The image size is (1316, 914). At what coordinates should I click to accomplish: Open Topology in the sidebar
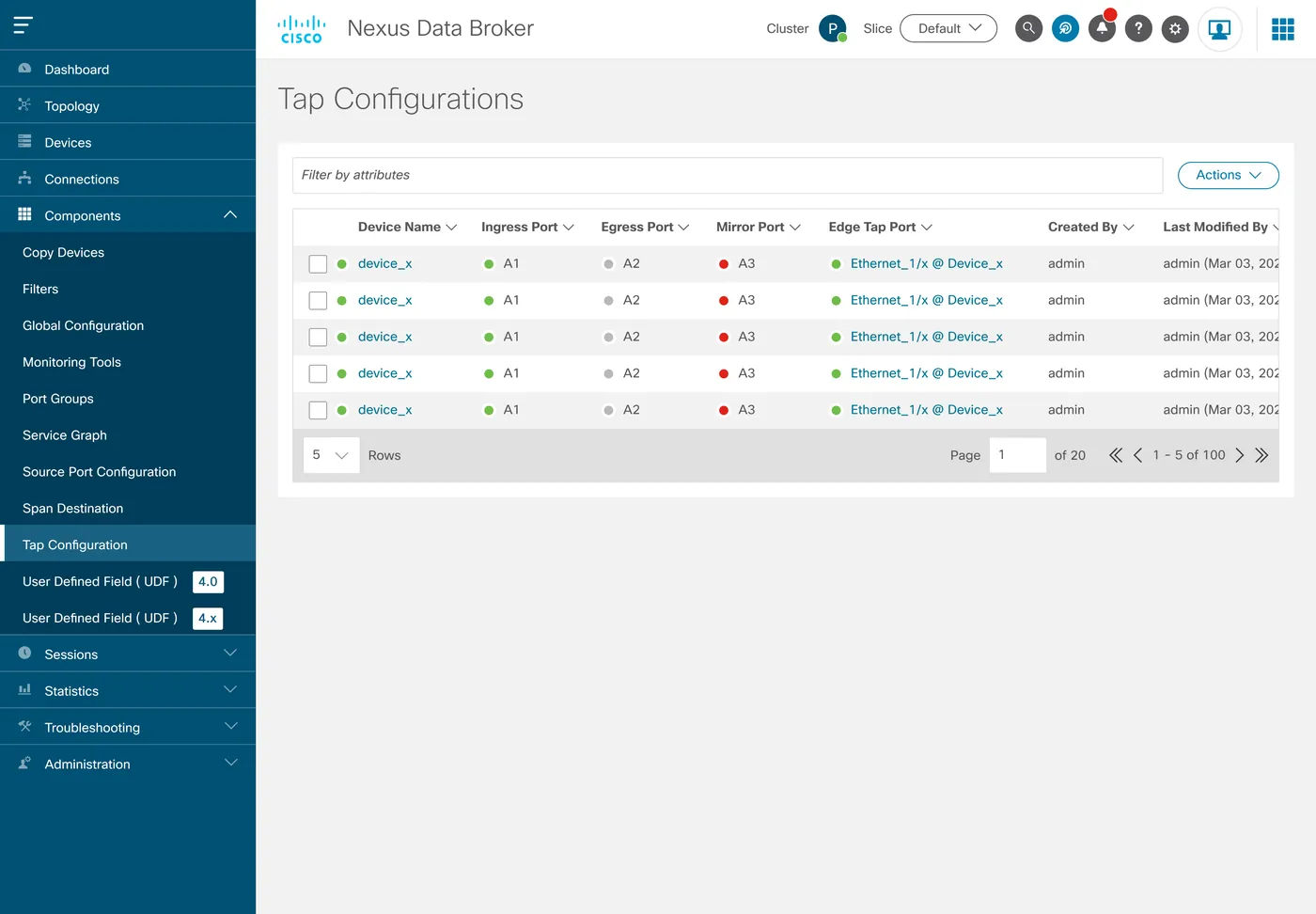pos(128,105)
